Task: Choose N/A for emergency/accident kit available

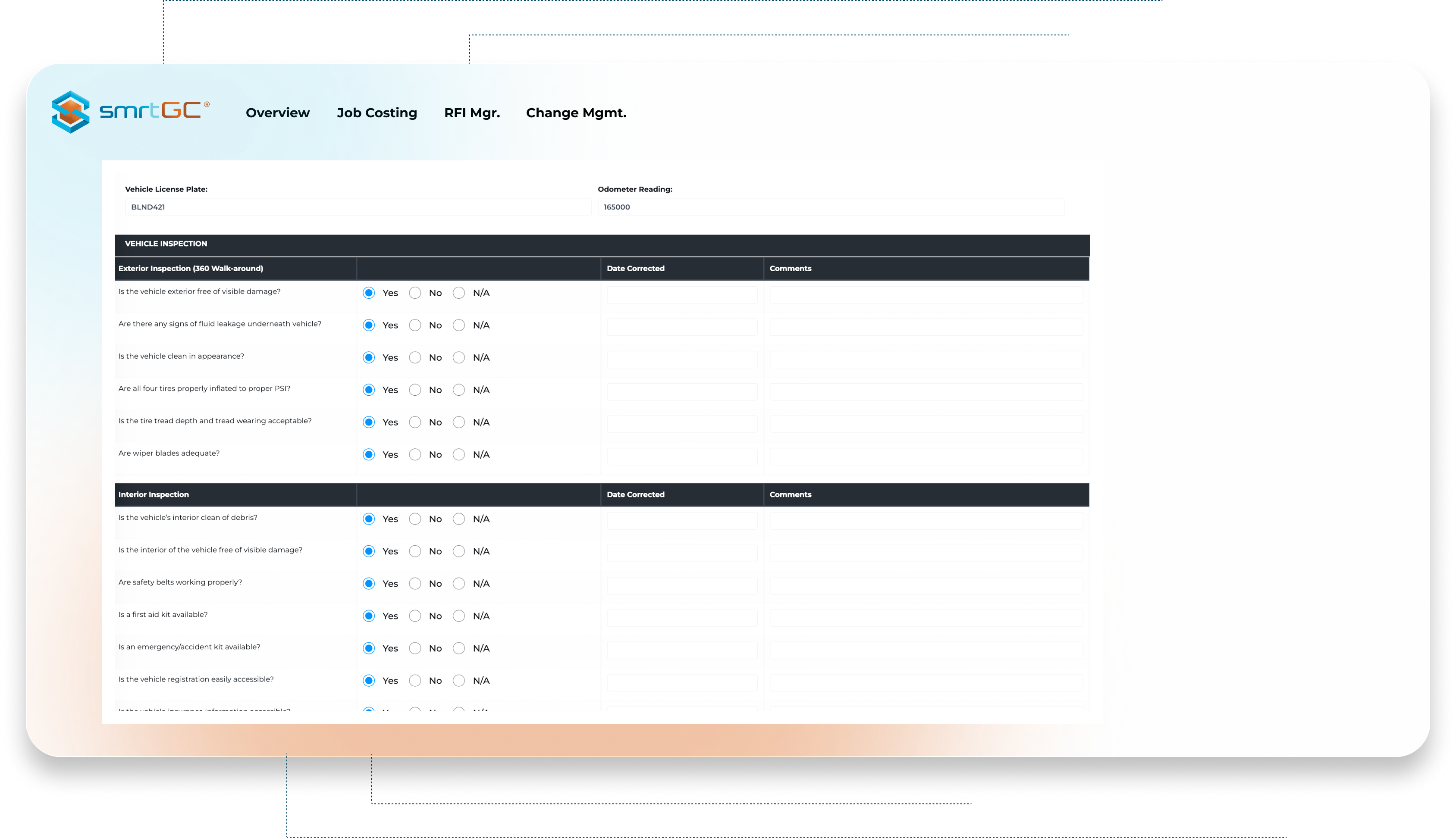Action: point(458,648)
